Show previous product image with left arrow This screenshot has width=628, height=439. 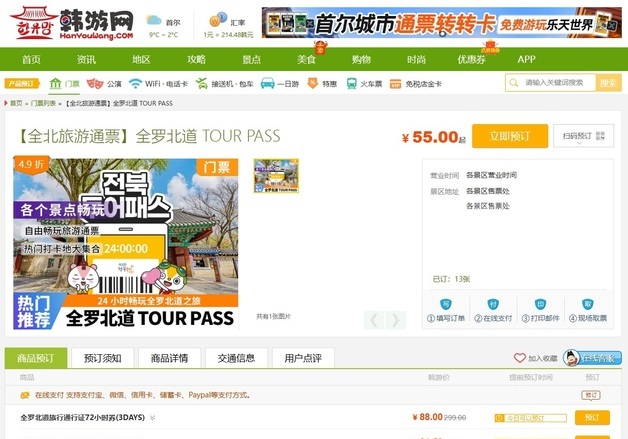tap(374, 320)
